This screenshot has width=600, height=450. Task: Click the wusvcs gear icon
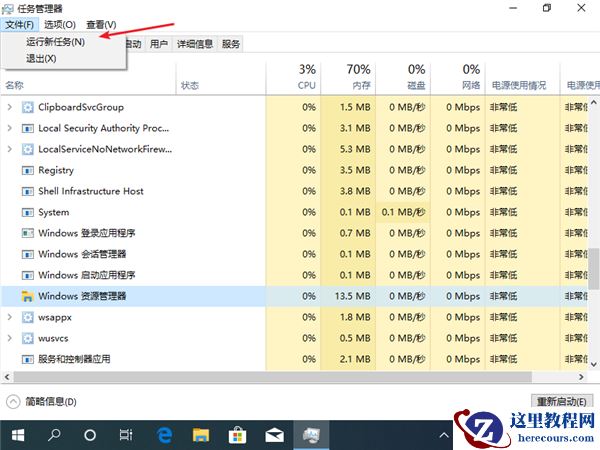coord(28,338)
